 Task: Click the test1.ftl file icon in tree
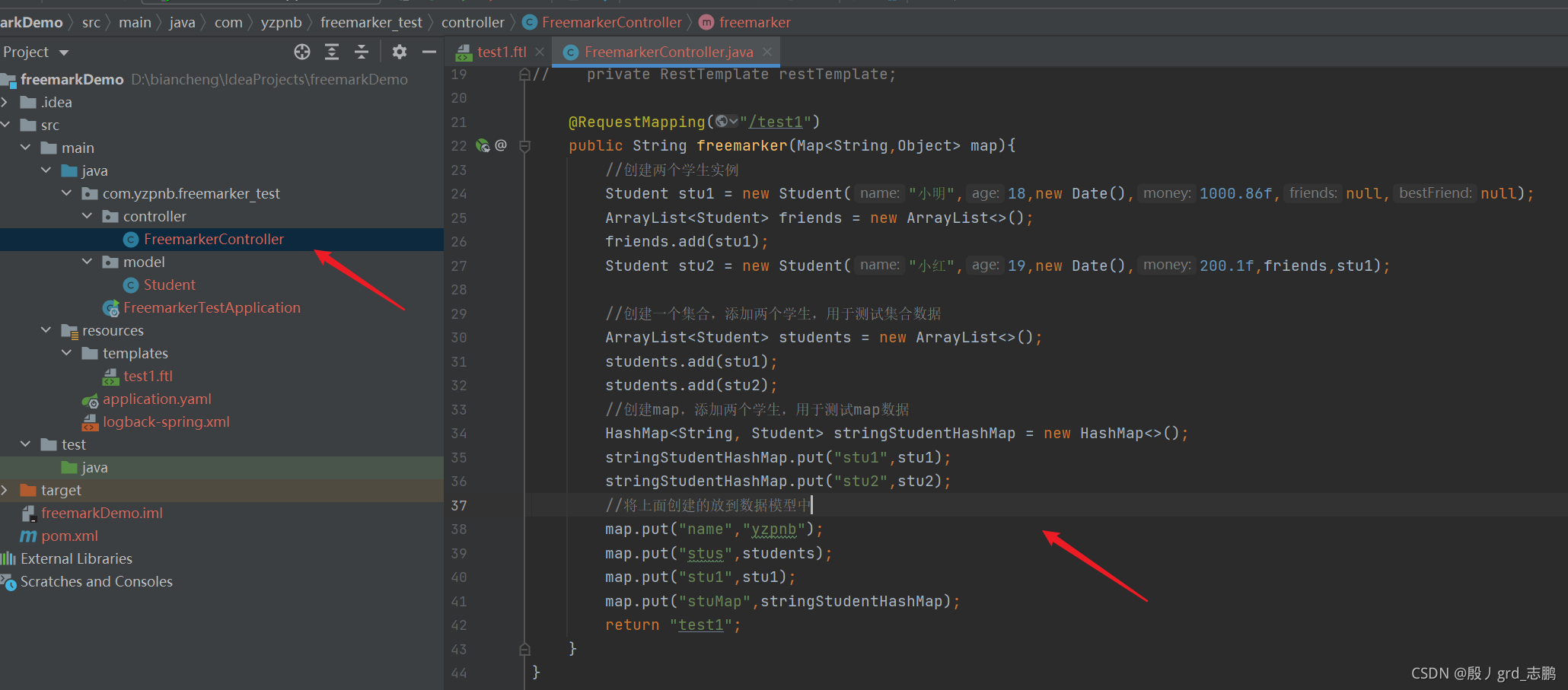(111, 376)
